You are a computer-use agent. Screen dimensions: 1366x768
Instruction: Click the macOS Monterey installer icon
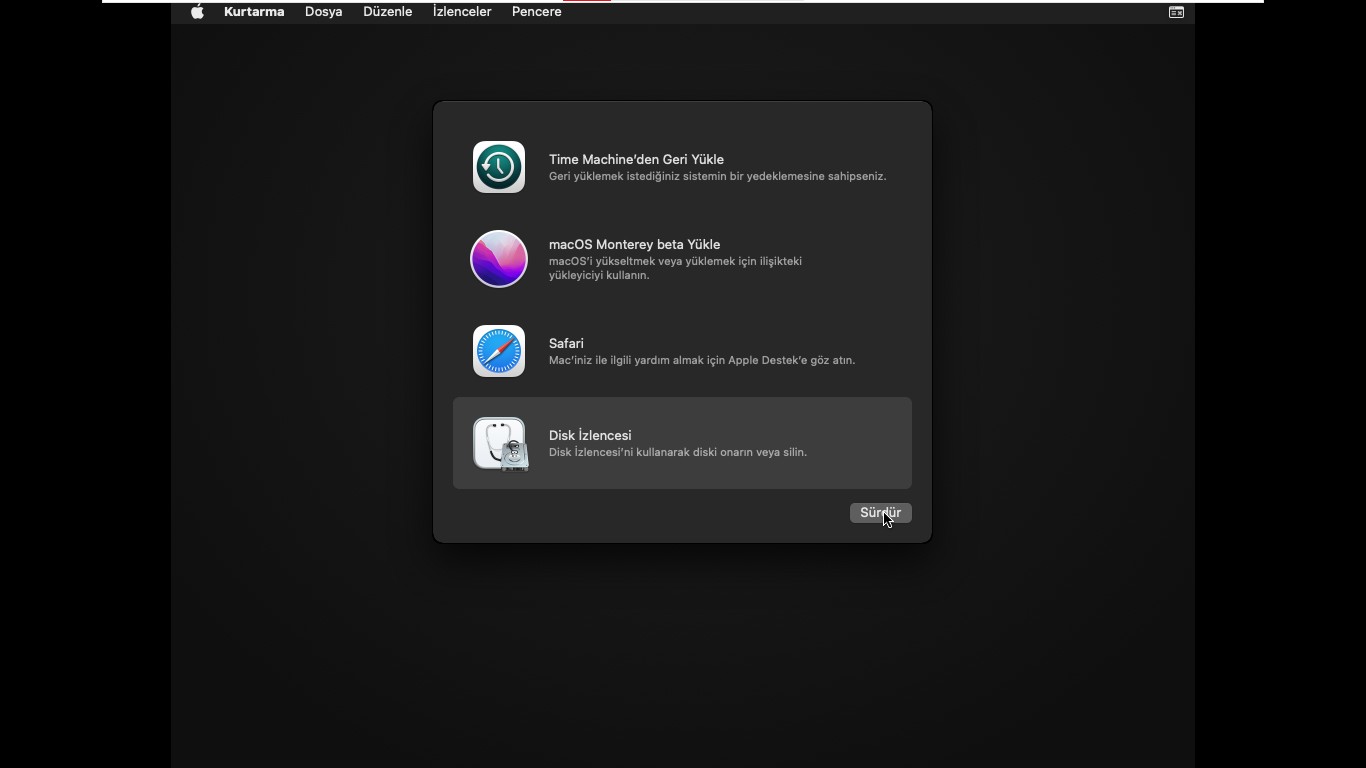(499, 259)
